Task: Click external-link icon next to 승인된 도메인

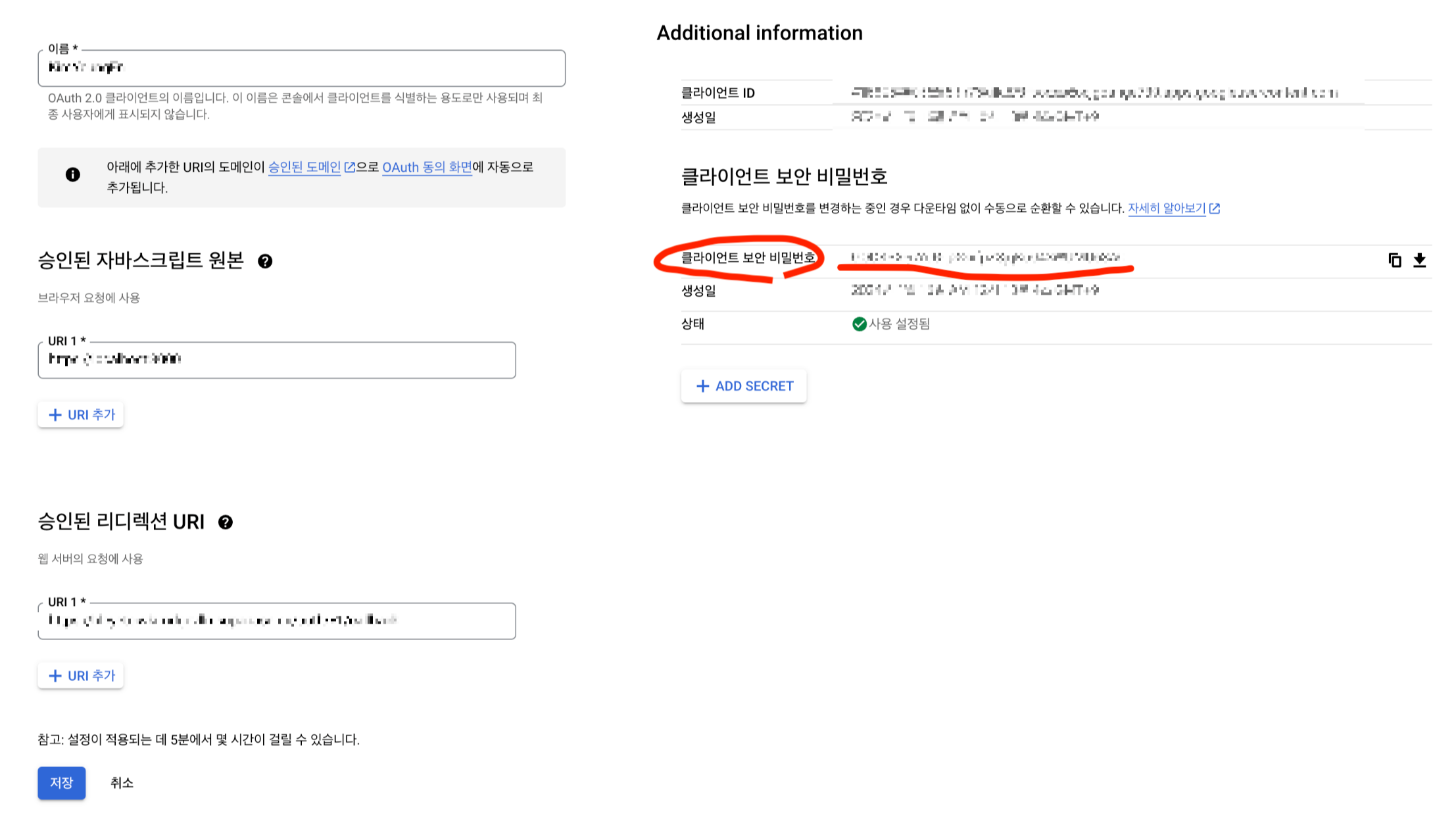Action: pos(350,168)
